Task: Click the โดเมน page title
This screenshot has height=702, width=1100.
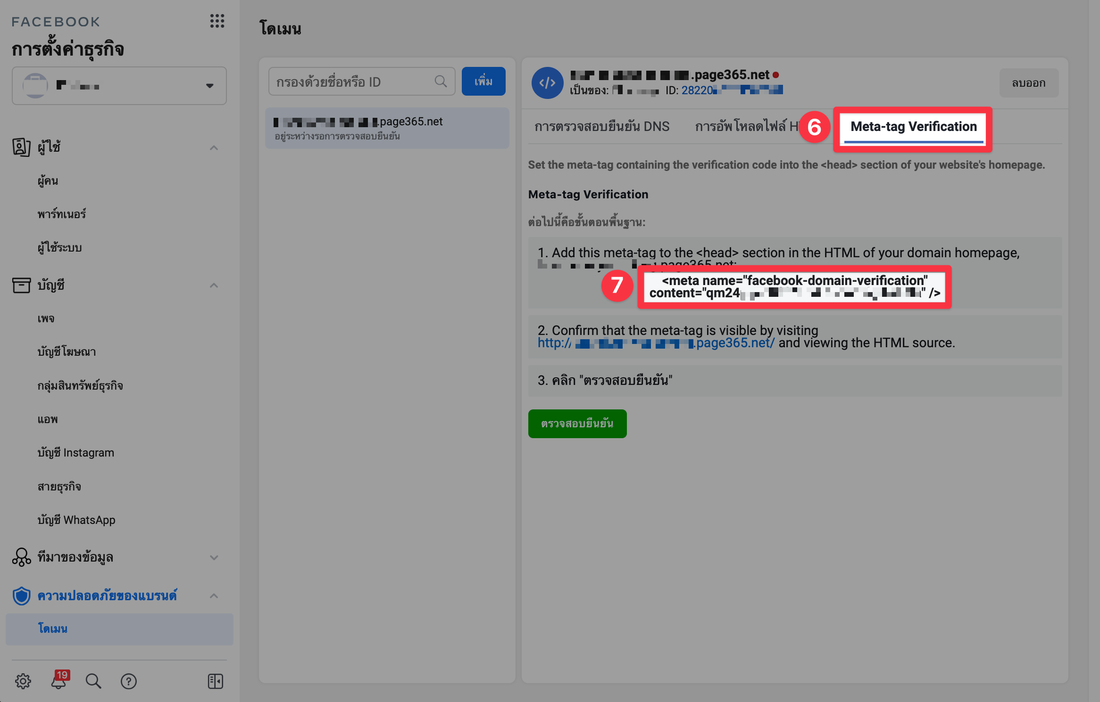Action: pos(280,29)
